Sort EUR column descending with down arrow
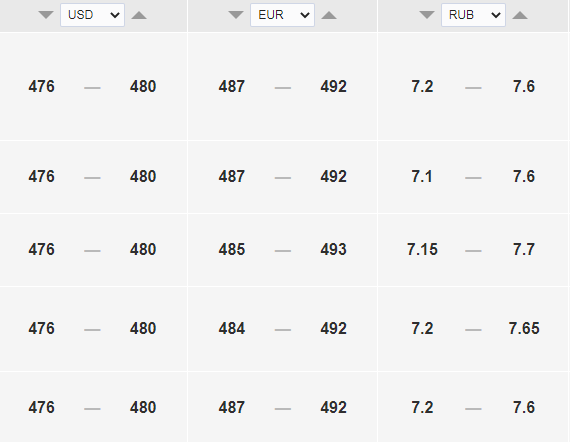570x442 pixels. (x=236, y=15)
